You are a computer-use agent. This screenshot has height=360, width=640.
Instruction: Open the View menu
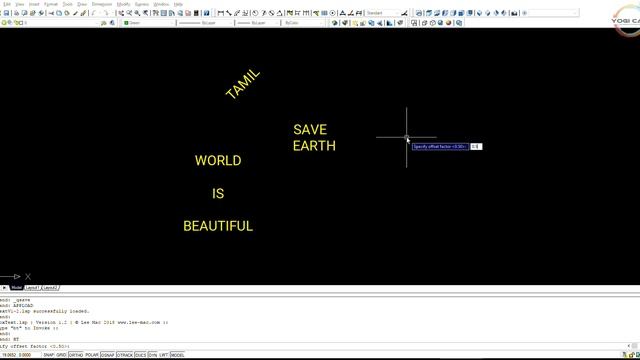pos(19,4)
